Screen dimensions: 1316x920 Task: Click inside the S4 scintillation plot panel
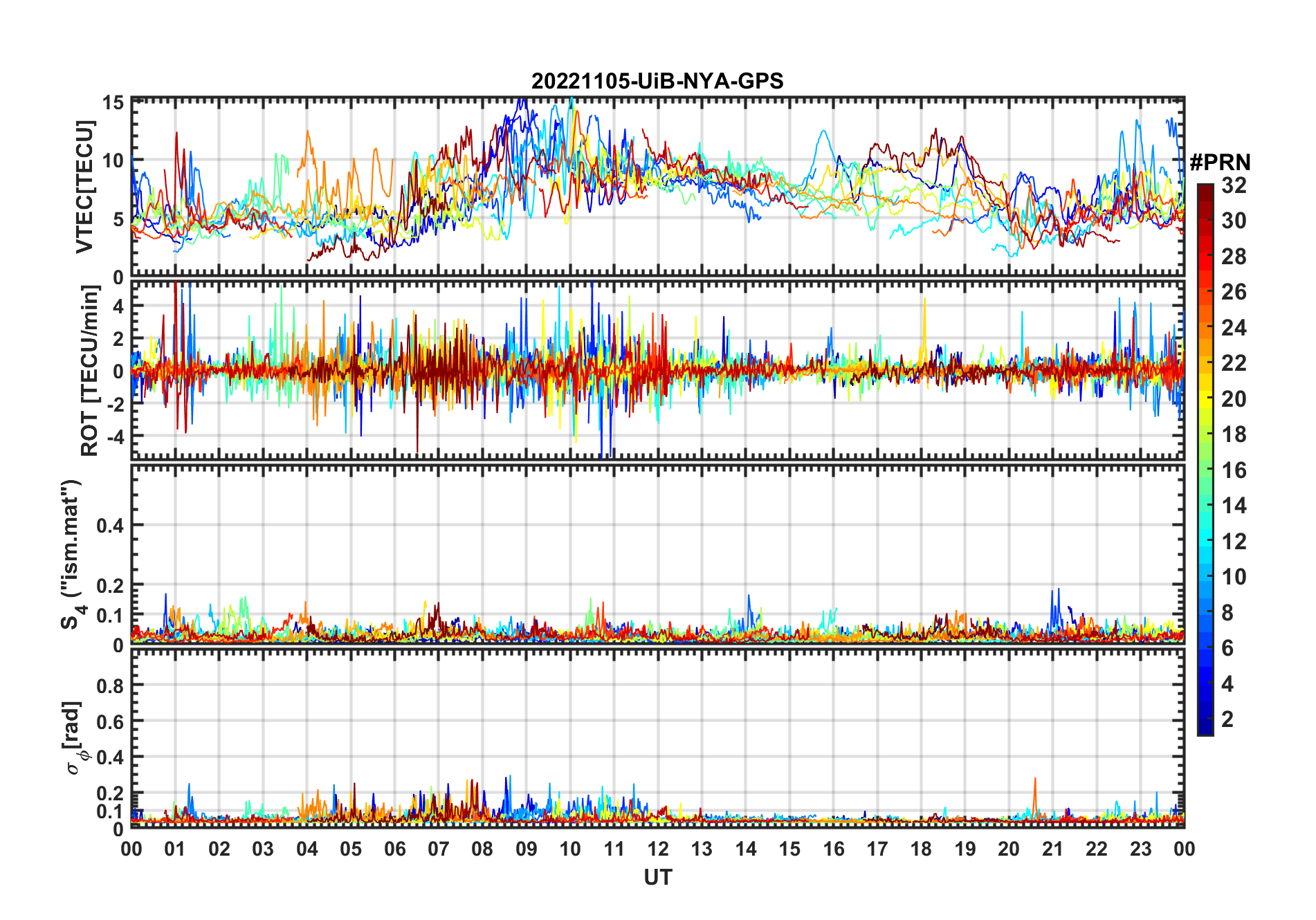tap(658, 554)
